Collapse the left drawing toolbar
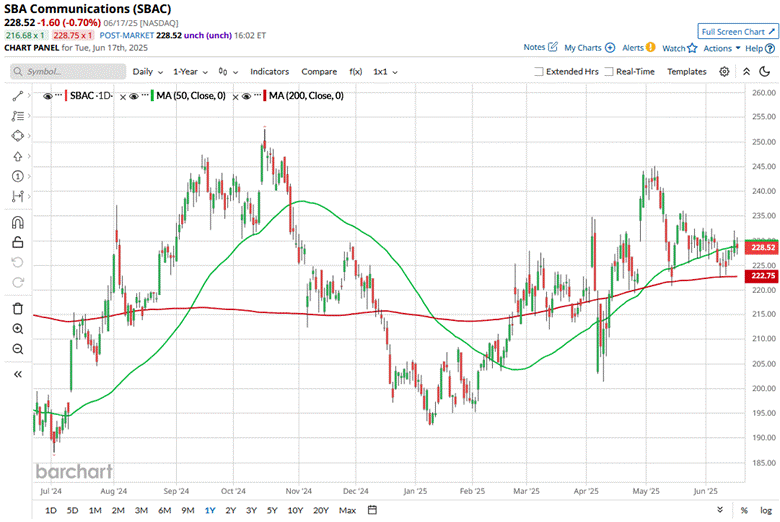 coord(17,373)
